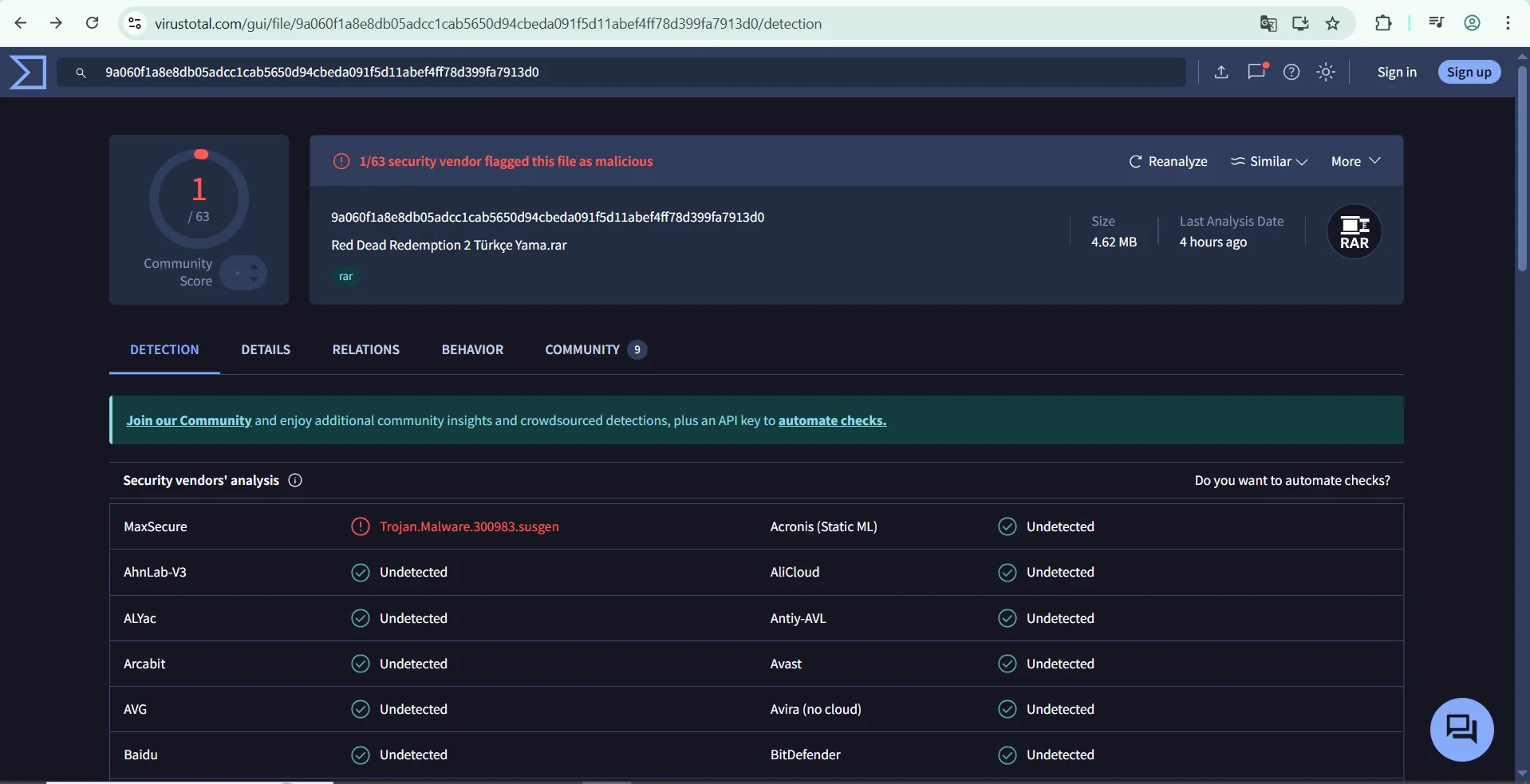The image size is (1530, 784).
Task: Click the browser address bar URL
Action: click(488, 24)
